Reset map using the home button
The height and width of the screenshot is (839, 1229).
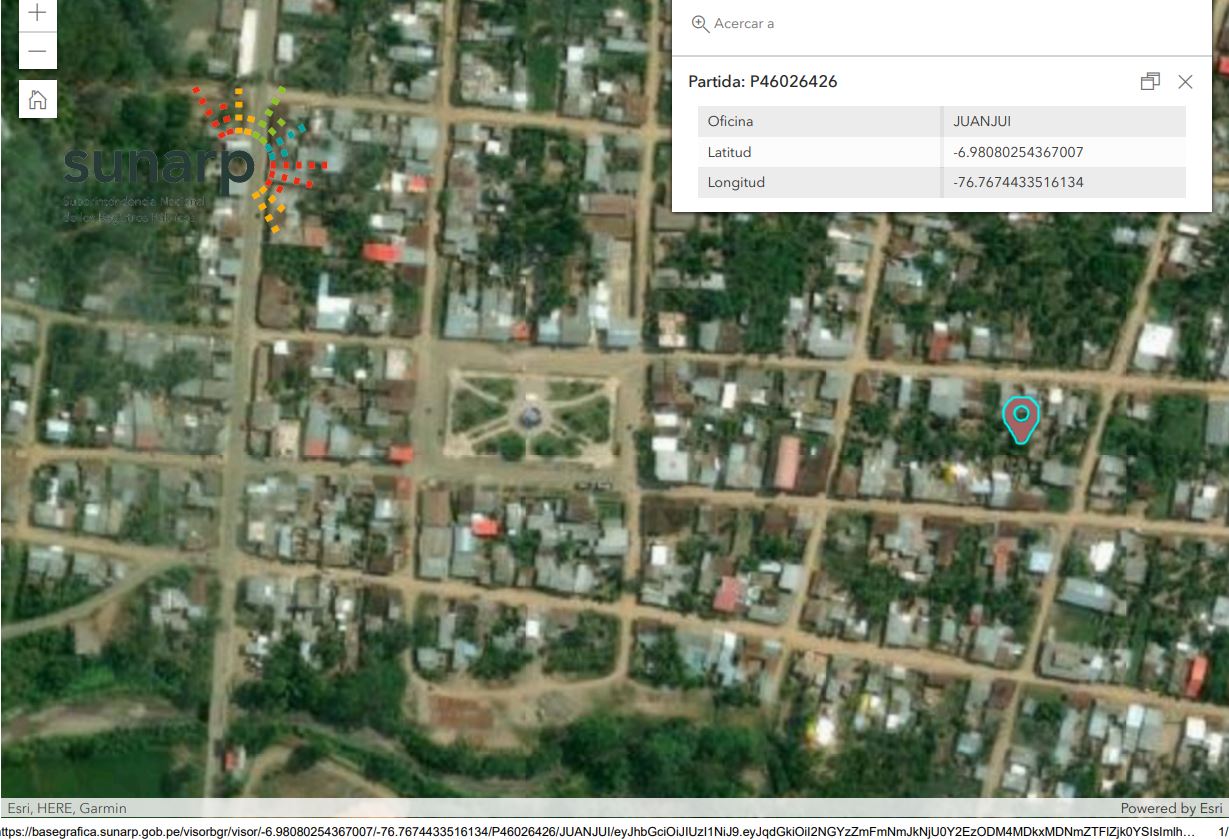pos(37,99)
